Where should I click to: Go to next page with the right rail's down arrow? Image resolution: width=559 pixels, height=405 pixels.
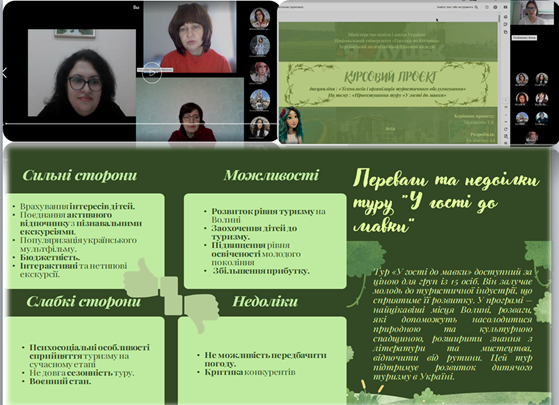click(506, 122)
